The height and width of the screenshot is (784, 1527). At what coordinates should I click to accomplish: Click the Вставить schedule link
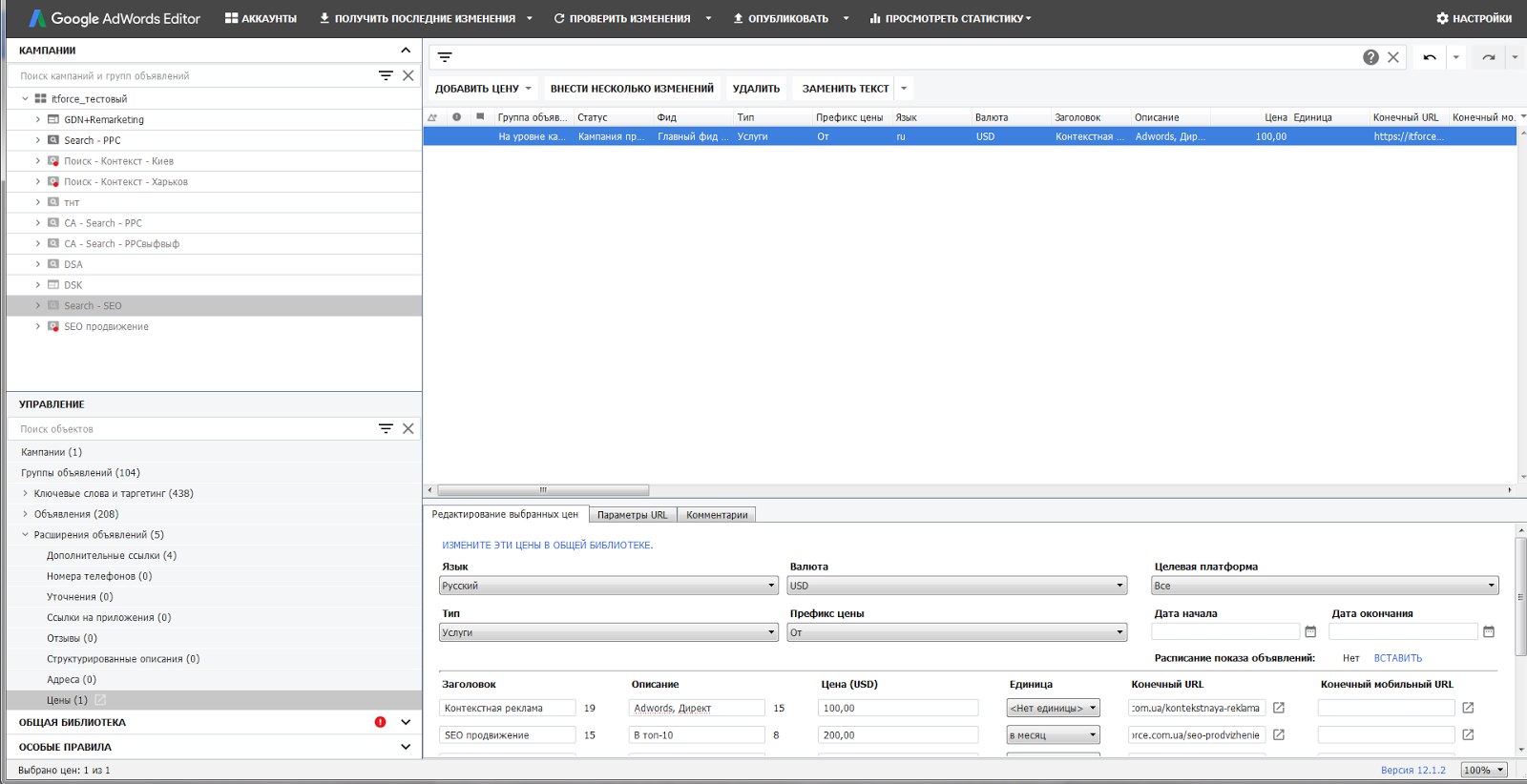1398,658
